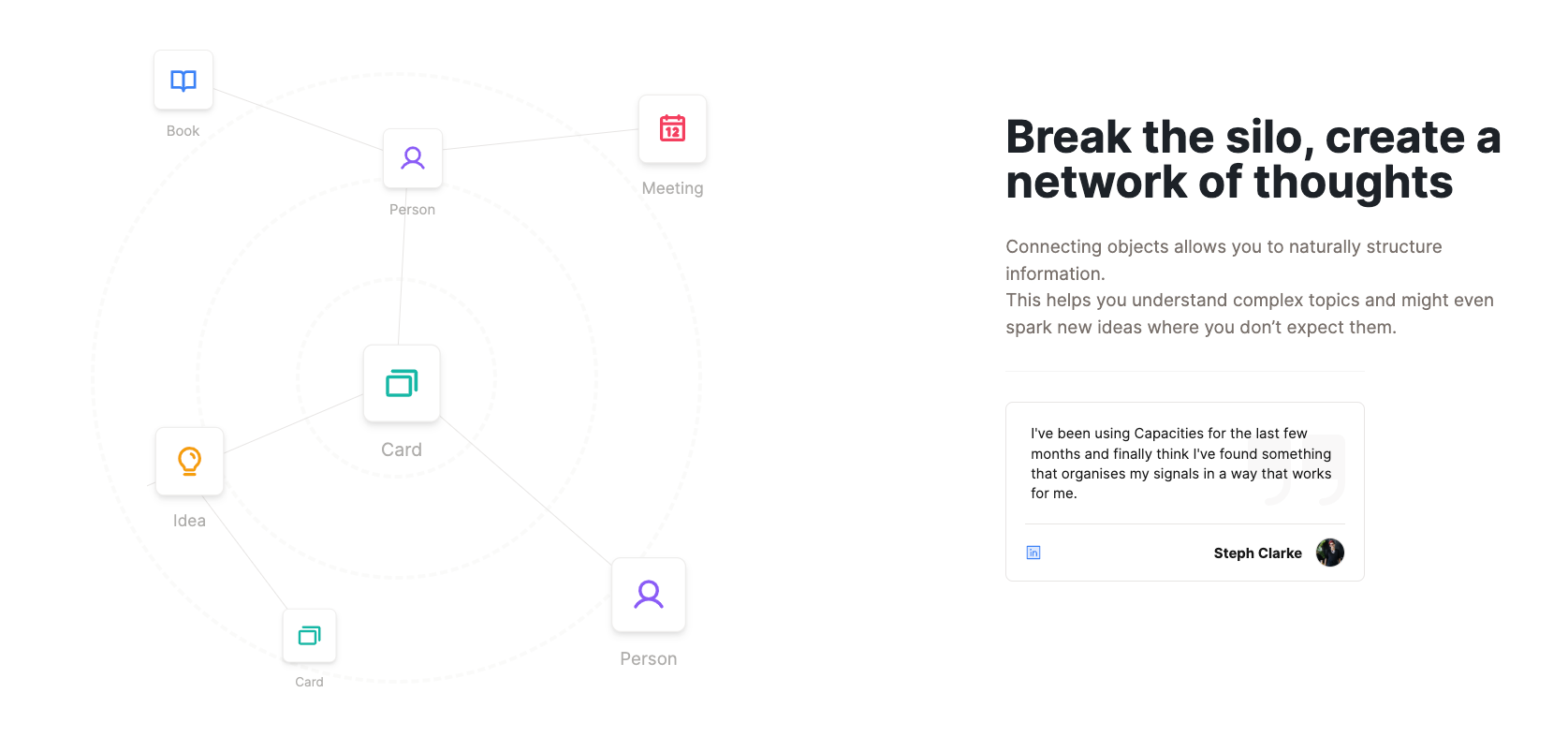Click the Person icon linked to Book
The height and width of the screenshot is (737, 1568).
413,158
